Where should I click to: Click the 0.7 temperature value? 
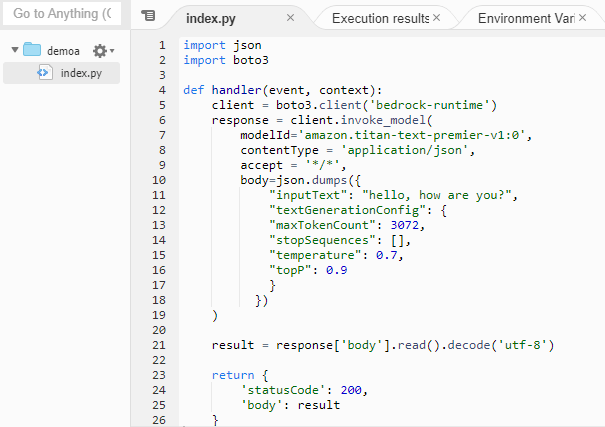[386, 255]
